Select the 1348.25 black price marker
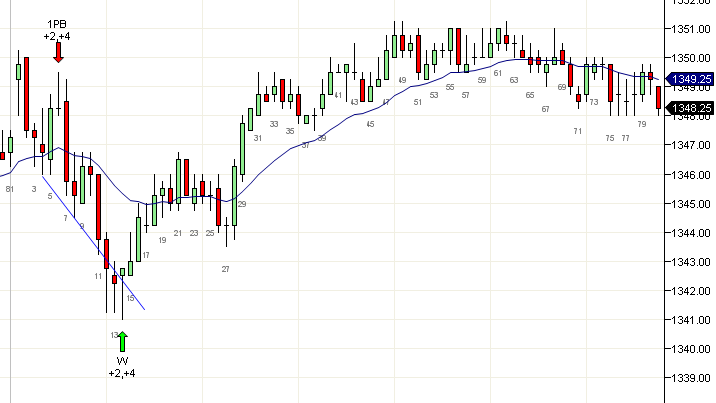The height and width of the screenshot is (403, 716). pyautogui.click(x=690, y=108)
